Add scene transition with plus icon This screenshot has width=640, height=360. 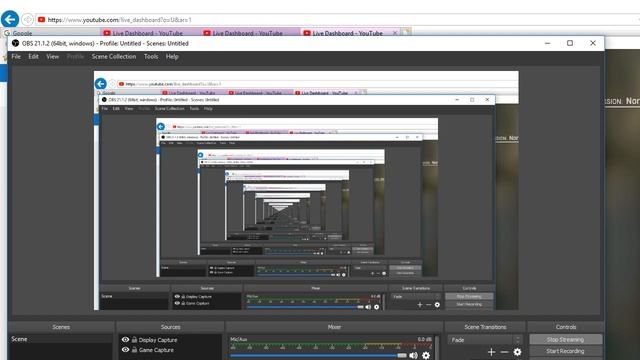click(491, 352)
